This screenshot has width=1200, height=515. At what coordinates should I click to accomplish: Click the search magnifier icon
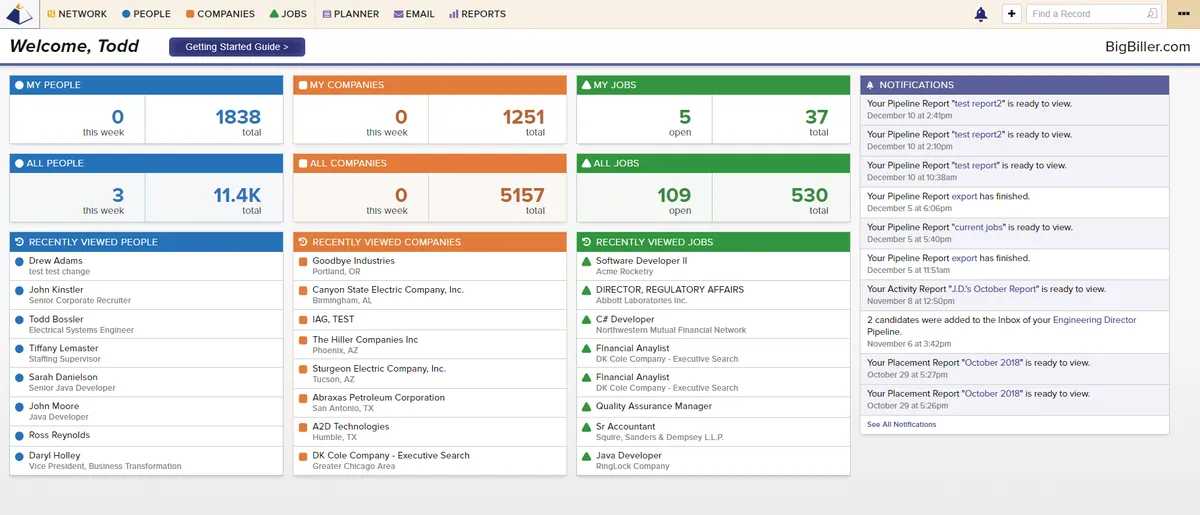(x=1152, y=14)
